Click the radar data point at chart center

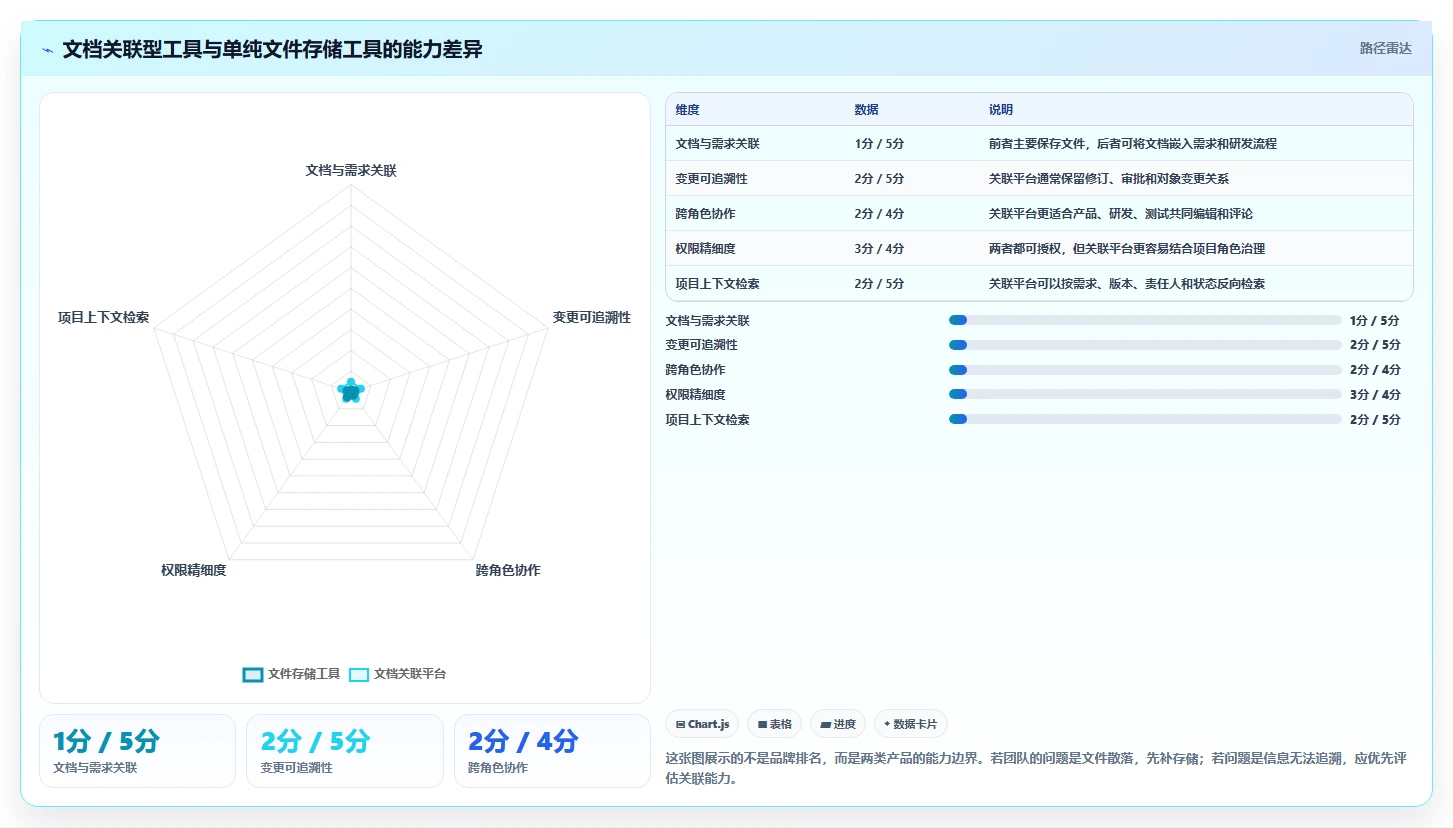click(x=350, y=391)
